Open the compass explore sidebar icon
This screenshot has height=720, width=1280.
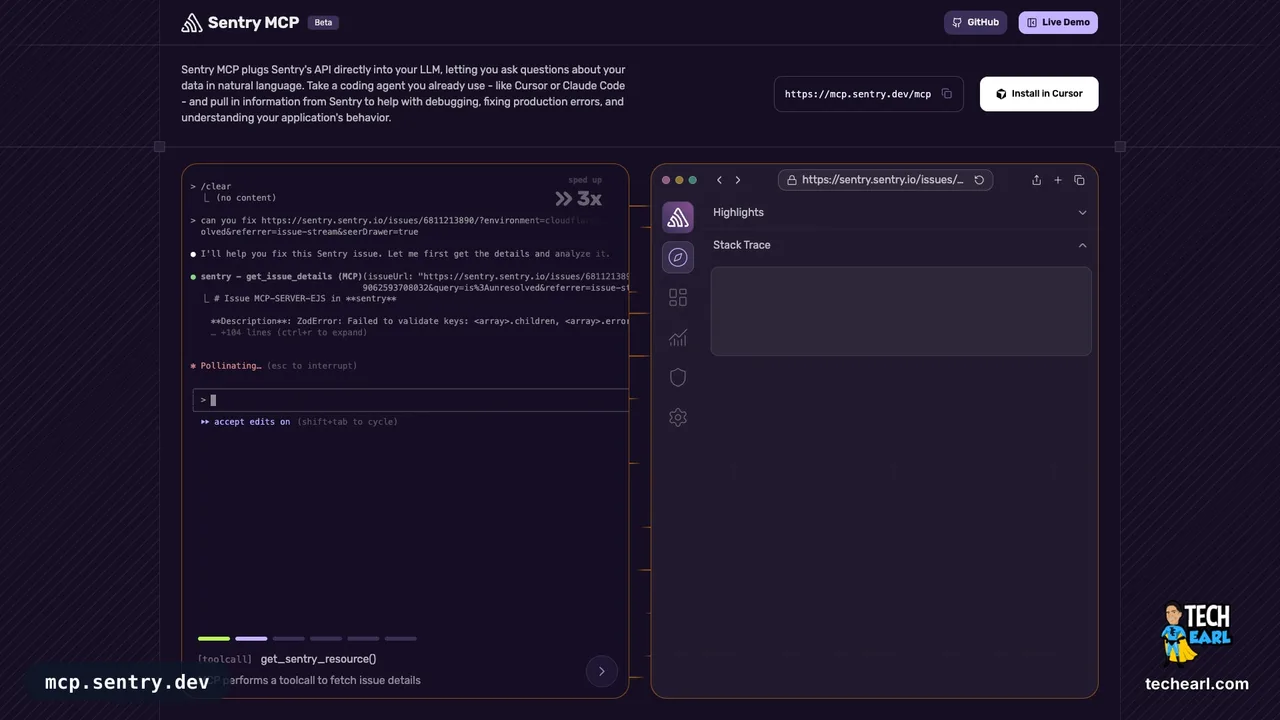pyautogui.click(x=678, y=257)
